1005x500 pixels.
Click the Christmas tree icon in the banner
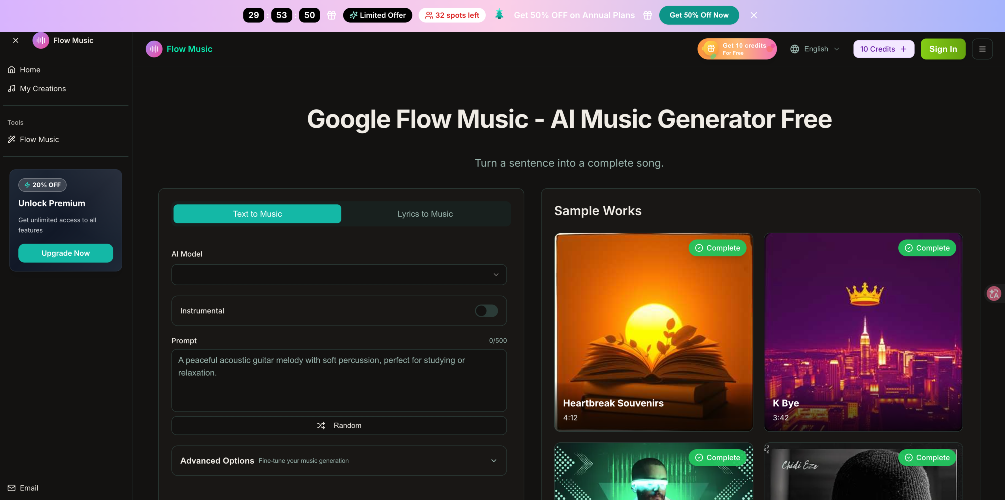[499, 15]
